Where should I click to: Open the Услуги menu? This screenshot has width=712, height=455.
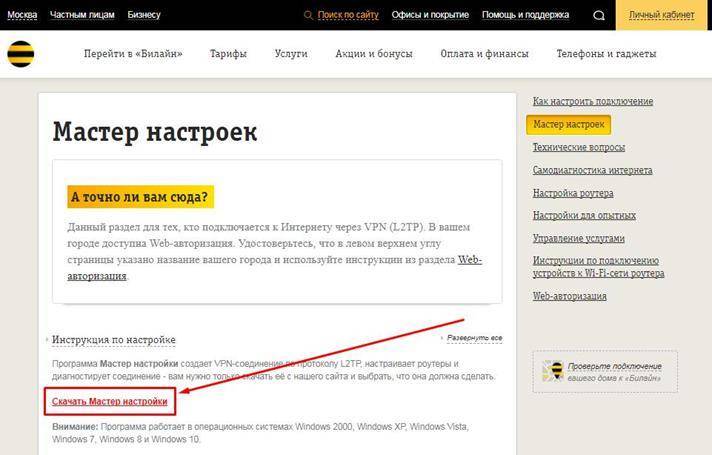pos(291,54)
